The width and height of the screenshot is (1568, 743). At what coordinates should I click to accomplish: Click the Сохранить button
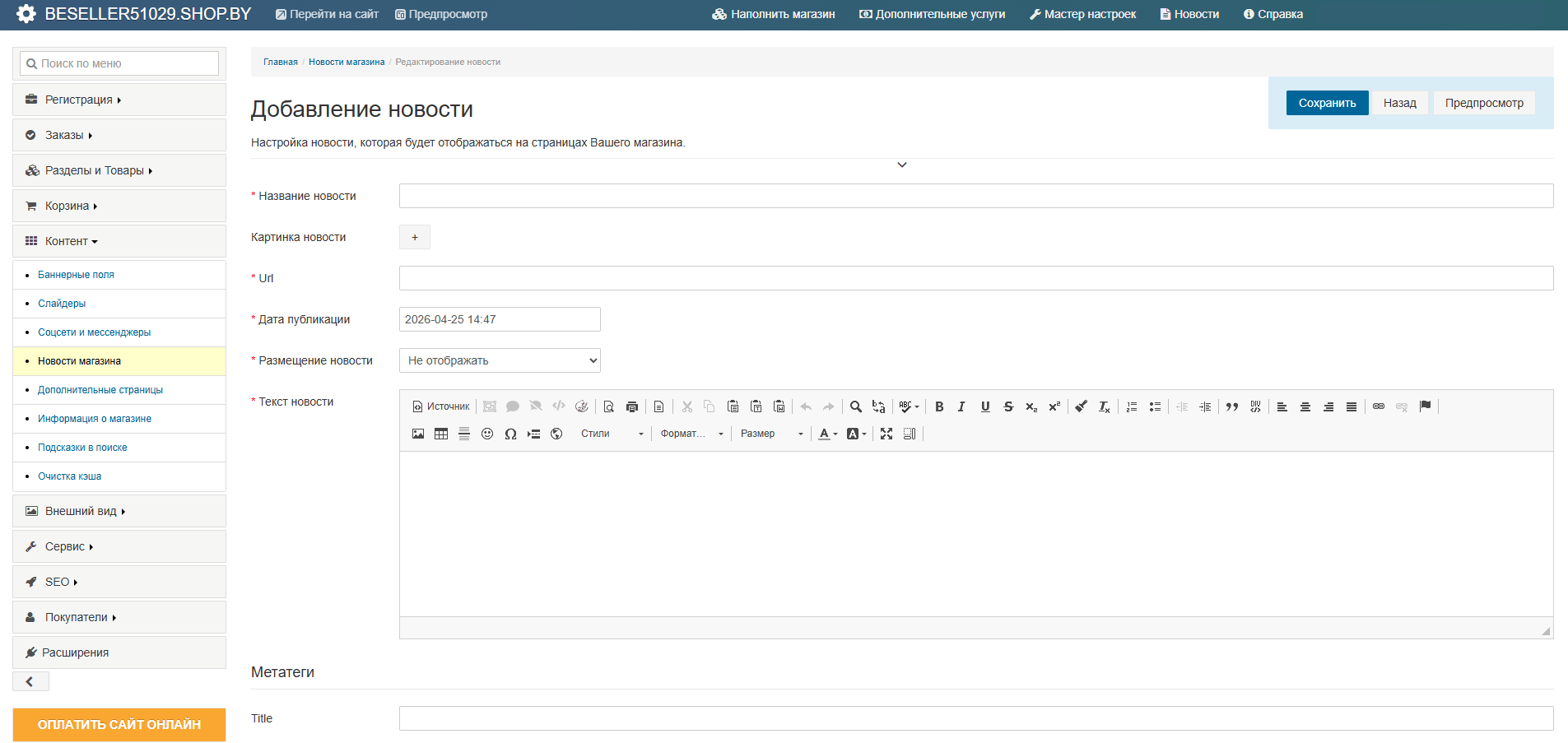pyautogui.click(x=1327, y=103)
